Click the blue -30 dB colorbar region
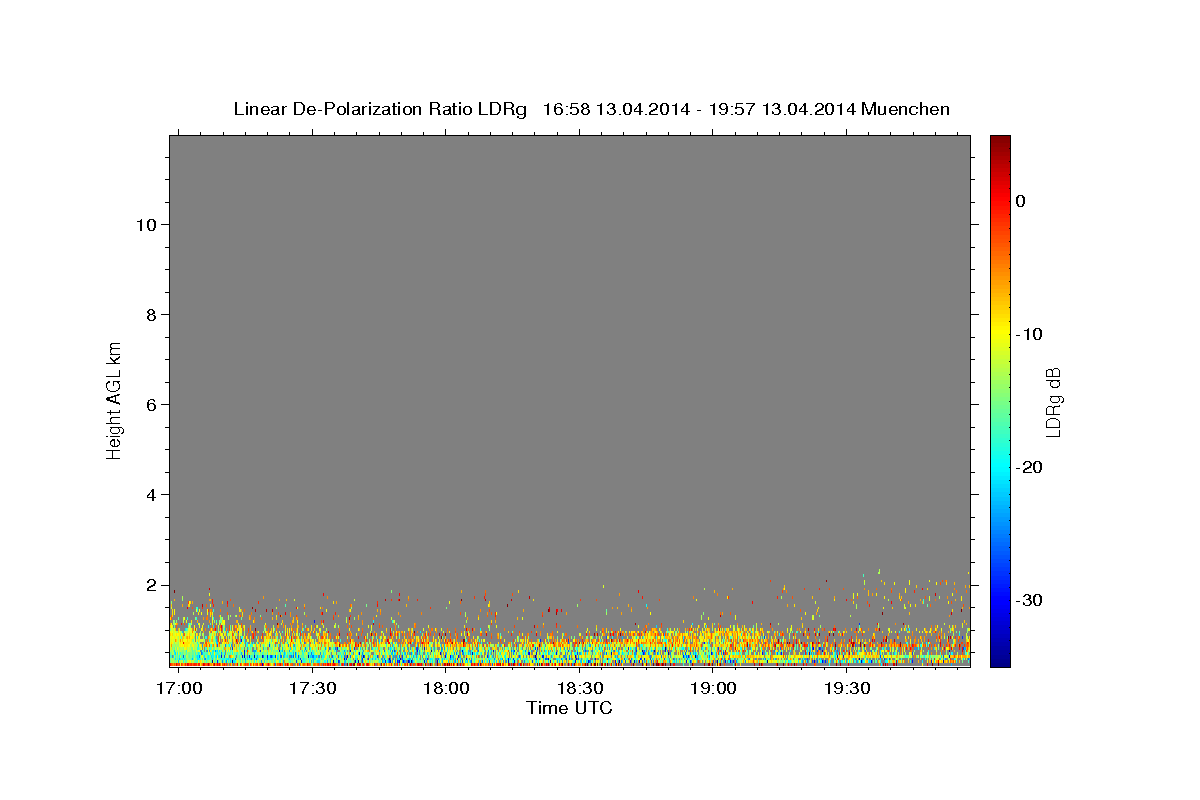The image size is (1200, 800). (1000, 600)
